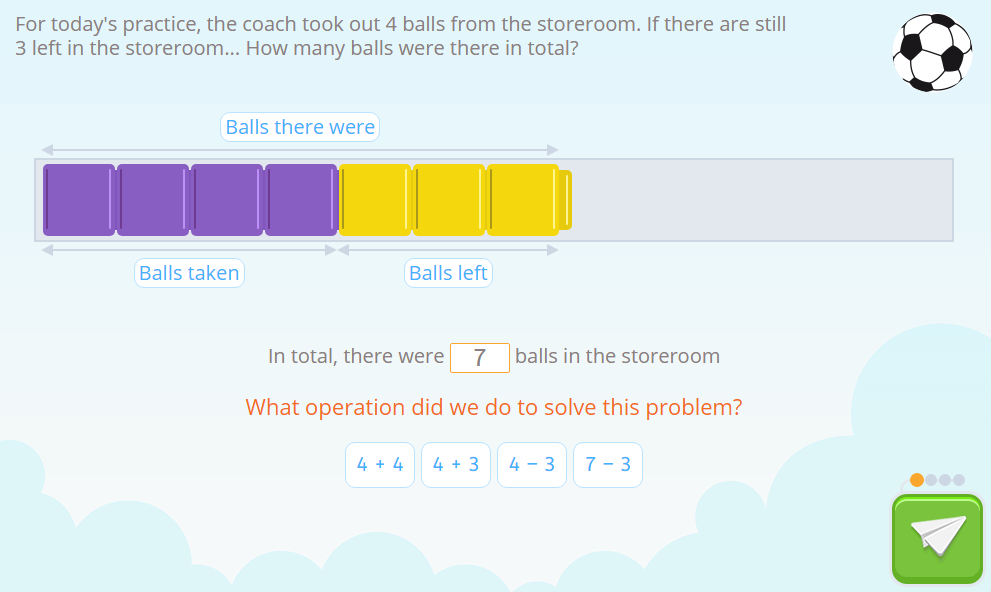Image resolution: width=991 pixels, height=592 pixels.
Task: Click the first yellow ball block
Action: (375, 199)
